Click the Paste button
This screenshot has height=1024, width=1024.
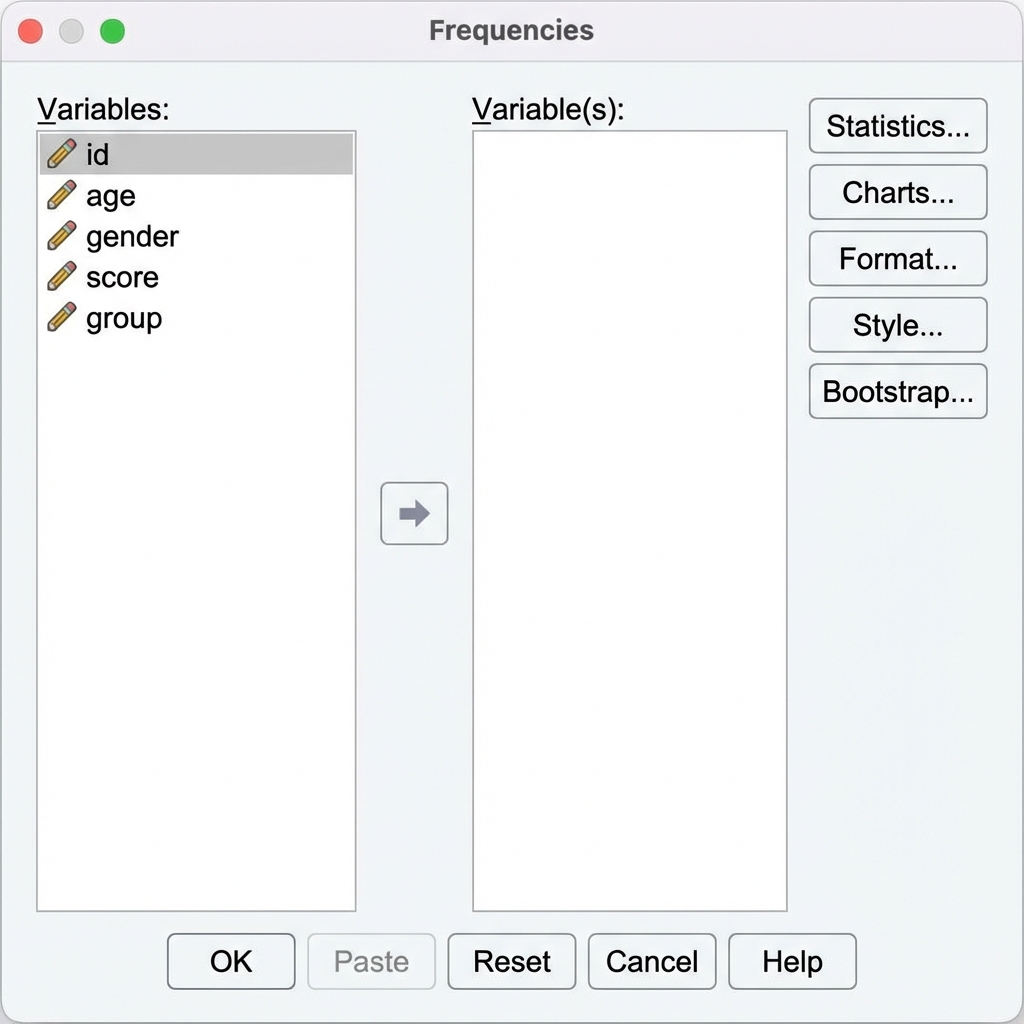[371, 961]
